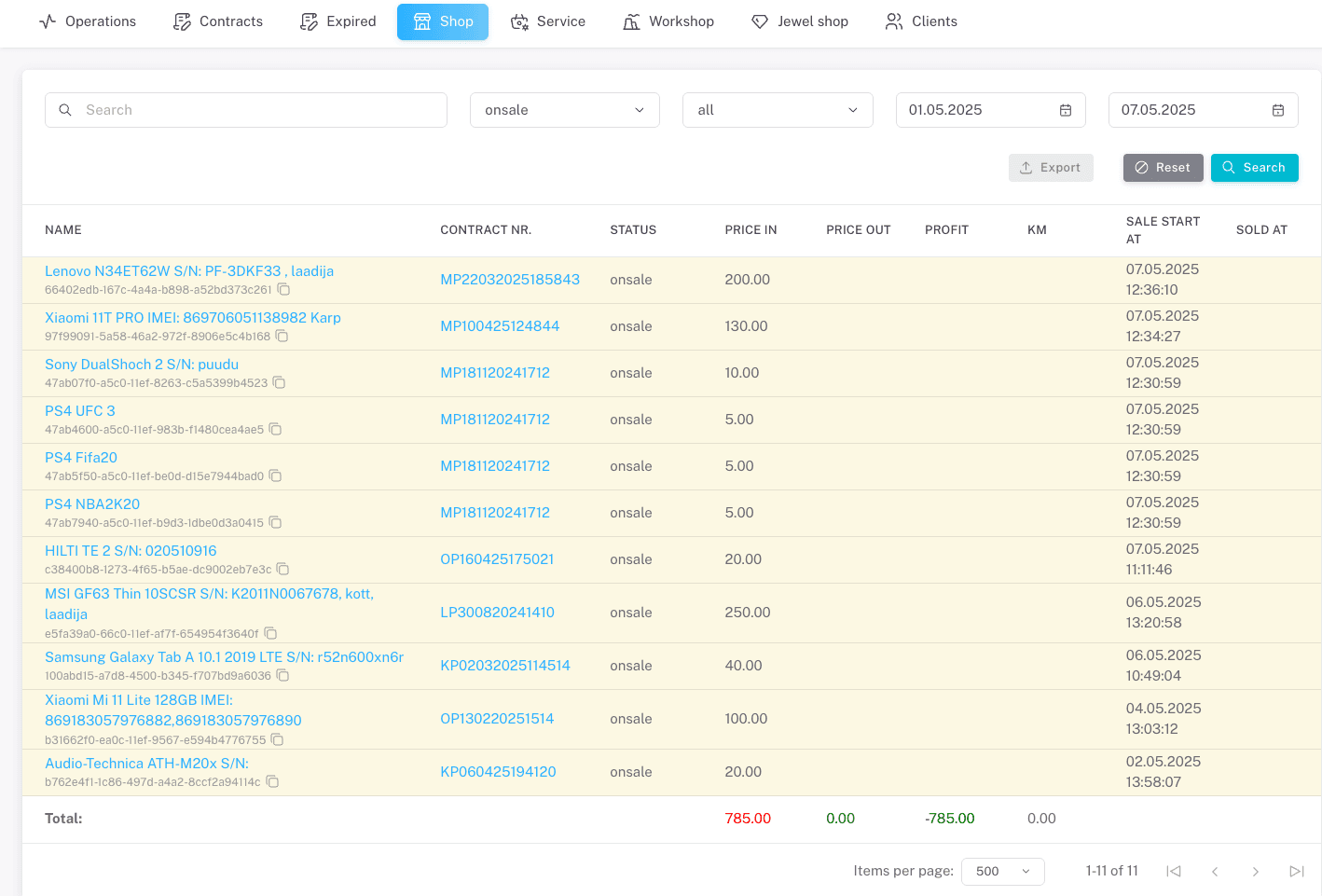Open the Workshop hammer icon
Viewport: 1322px width, 896px height.
(631, 21)
